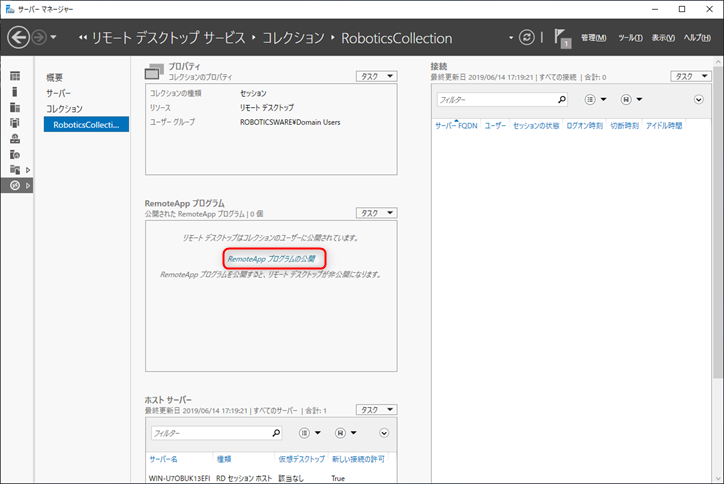Image resolution: width=724 pixels, height=484 pixels.
Task: Click the search icon in the ホスト サーバー filter
Action: point(275,433)
